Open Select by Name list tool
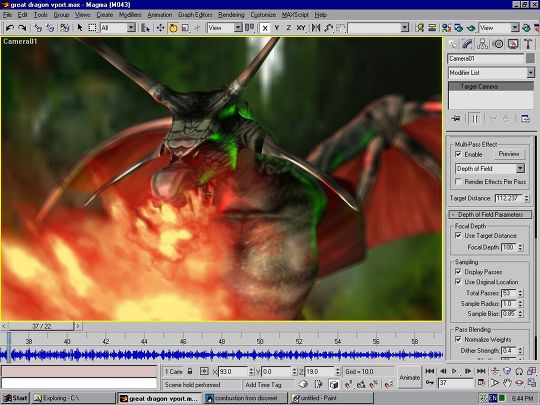This screenshot has width=540, height=405. (x=145, y=28)
